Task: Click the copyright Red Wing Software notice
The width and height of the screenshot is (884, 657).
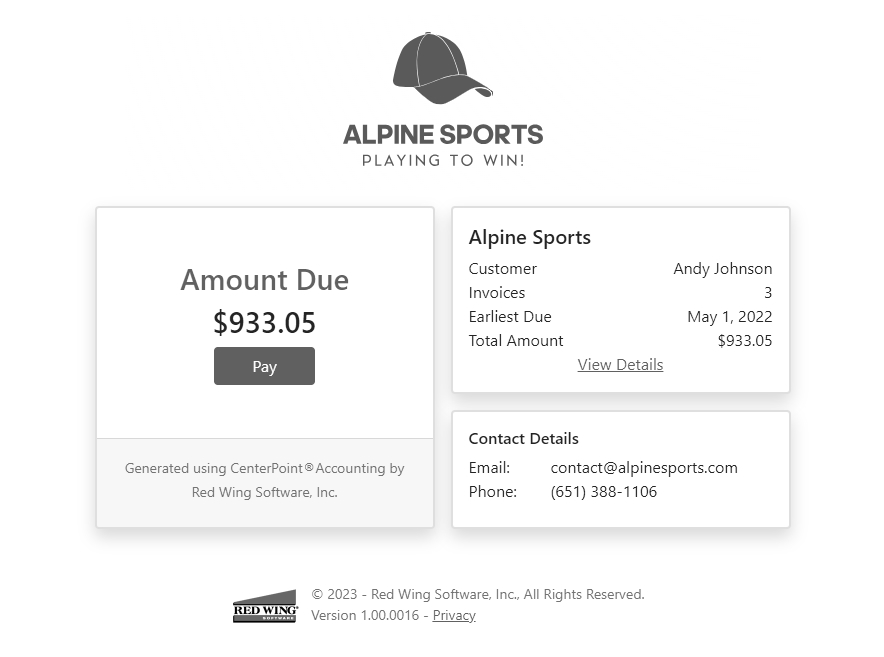Action: click(x=478, y=594)
